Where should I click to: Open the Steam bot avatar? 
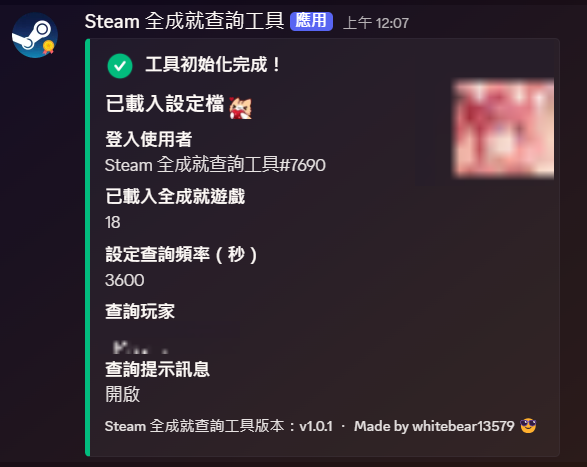pyautogui.click(x=35, y=35)
